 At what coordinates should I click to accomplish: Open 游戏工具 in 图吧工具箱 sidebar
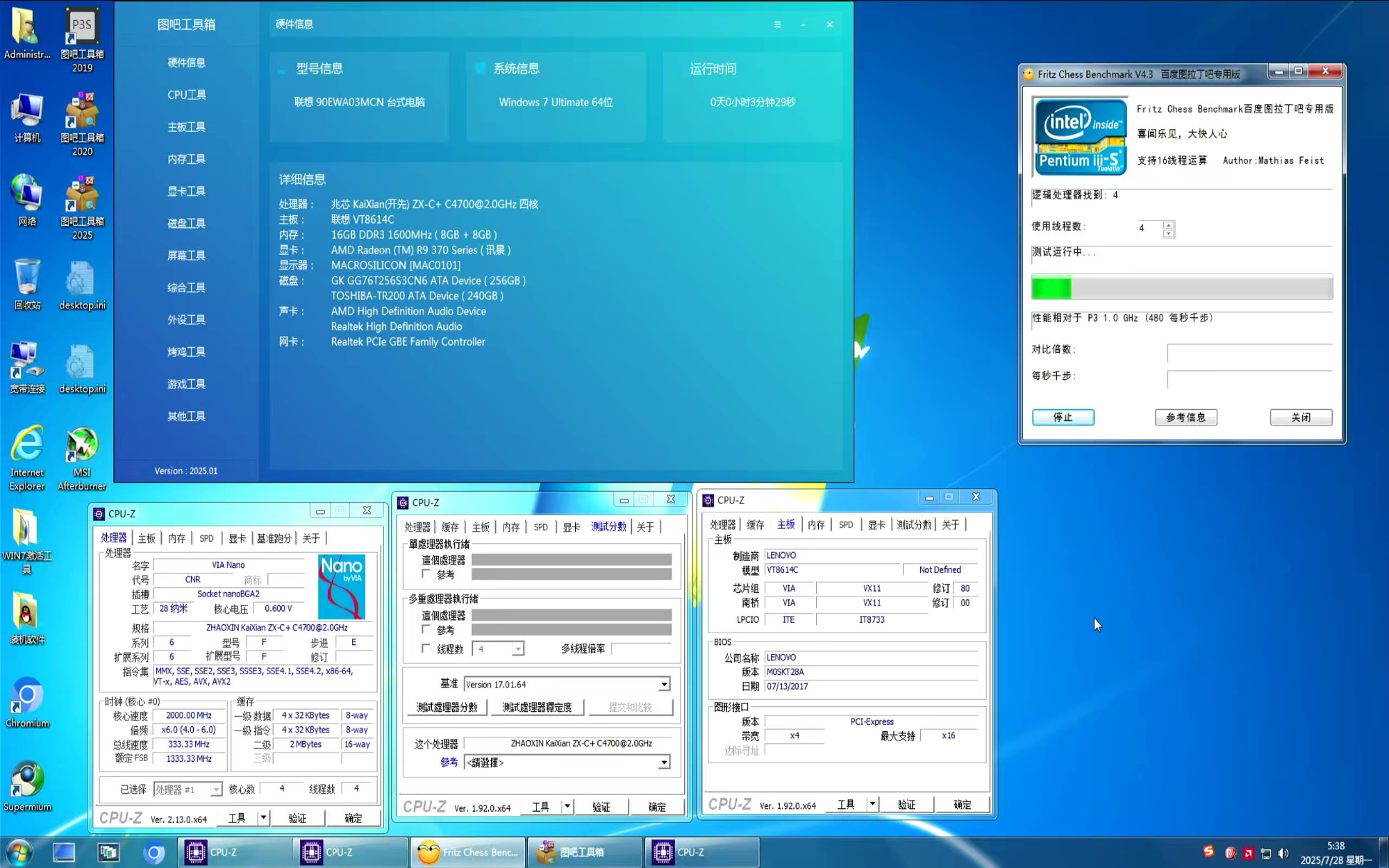pos(186,384)
